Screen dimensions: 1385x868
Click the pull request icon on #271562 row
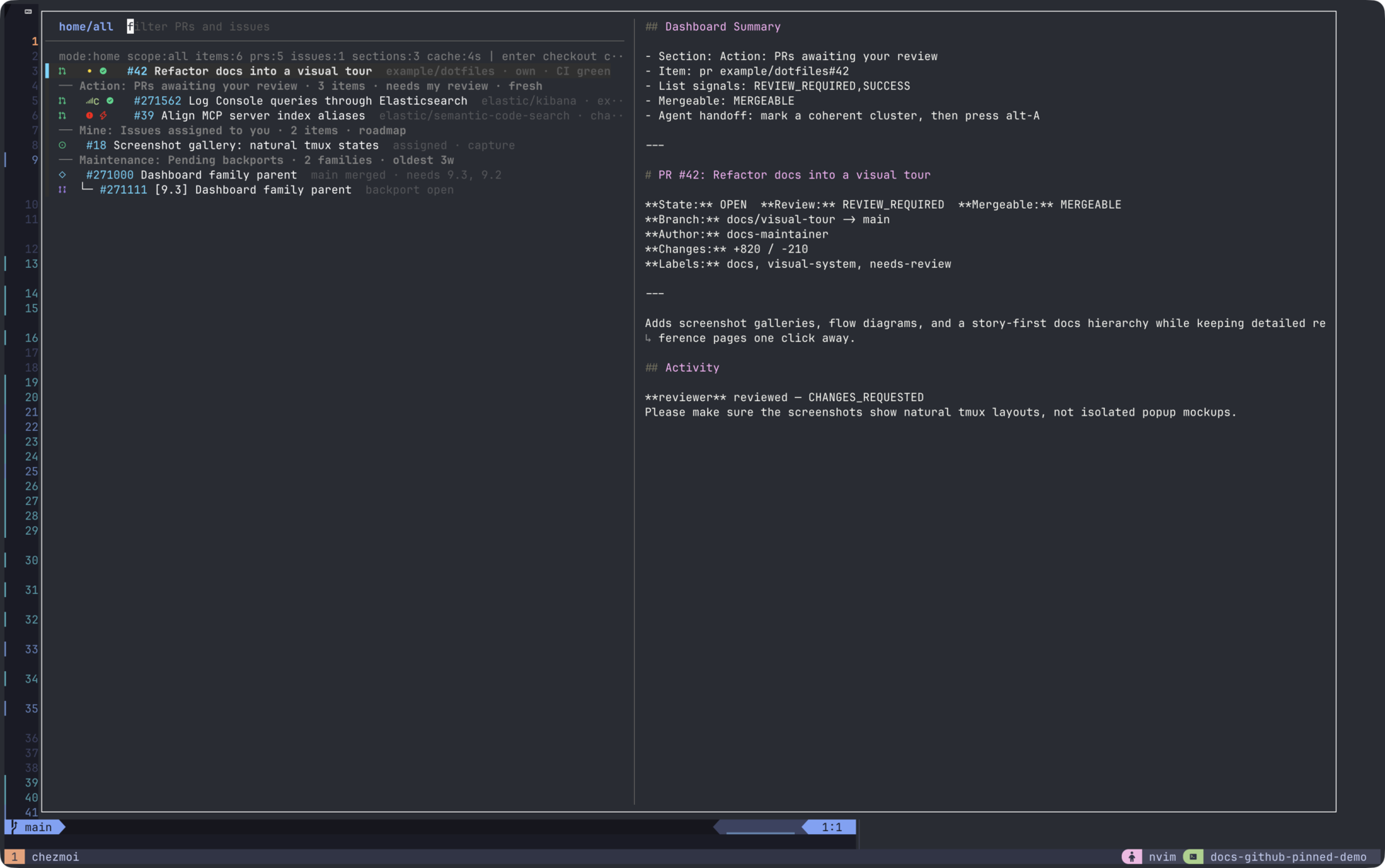tap(62, 101)
